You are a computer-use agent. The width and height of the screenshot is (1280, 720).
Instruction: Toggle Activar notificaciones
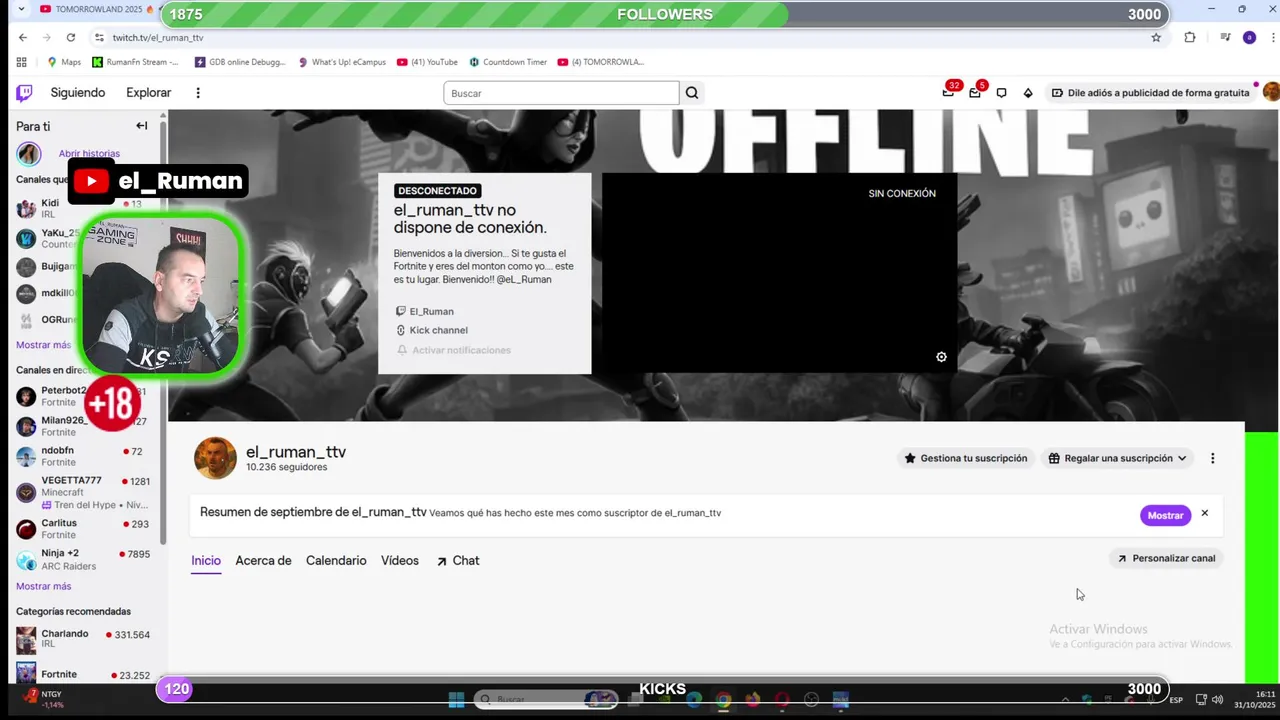click(454, 350)
